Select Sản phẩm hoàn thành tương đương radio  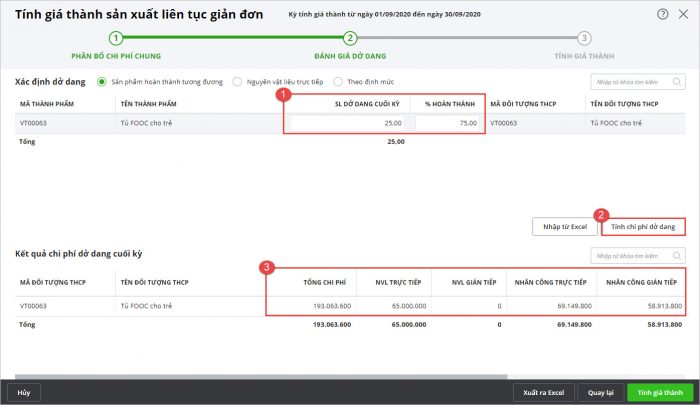tap(101, 82)
